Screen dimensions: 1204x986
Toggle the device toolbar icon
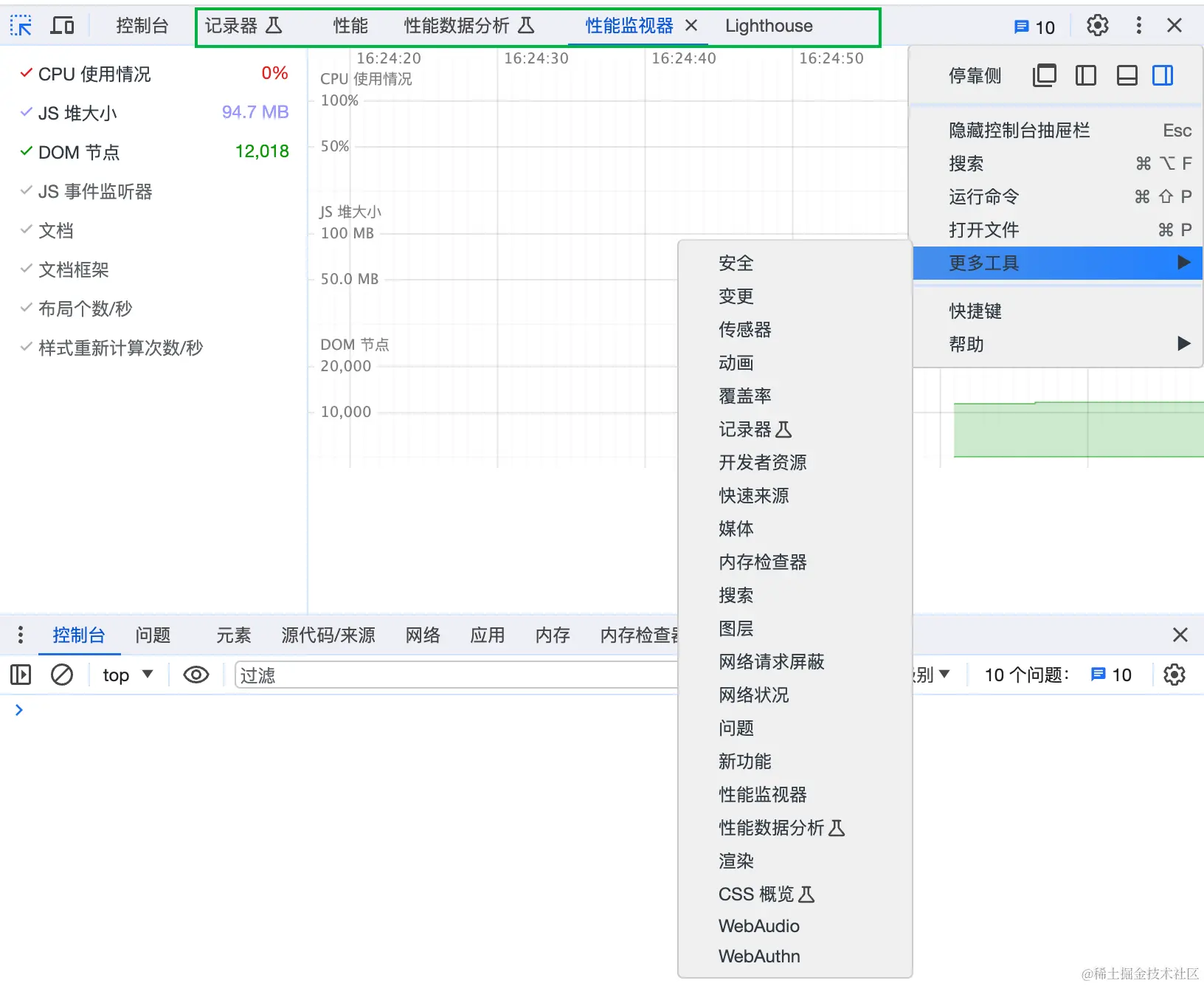tap(62, 26)
